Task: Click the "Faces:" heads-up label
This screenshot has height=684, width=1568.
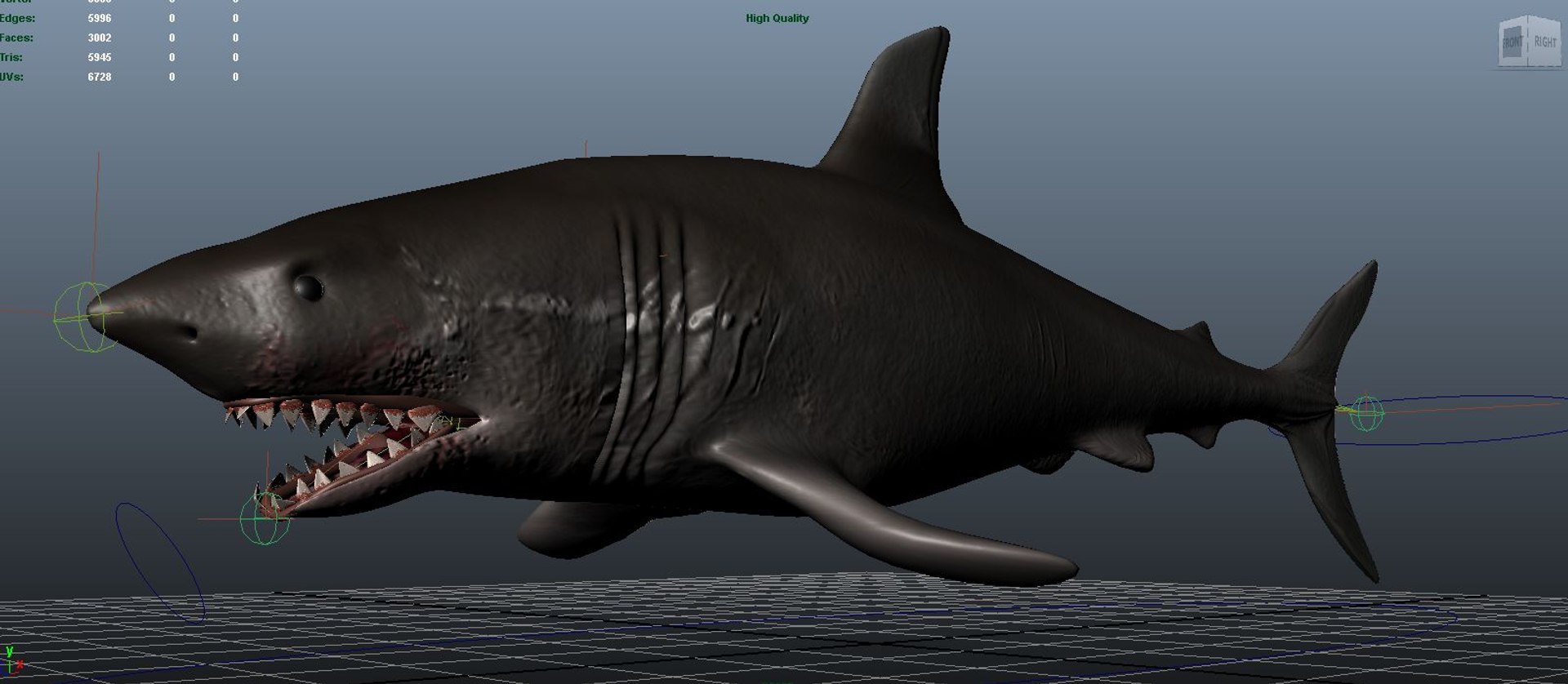Action: pos(17,38)
